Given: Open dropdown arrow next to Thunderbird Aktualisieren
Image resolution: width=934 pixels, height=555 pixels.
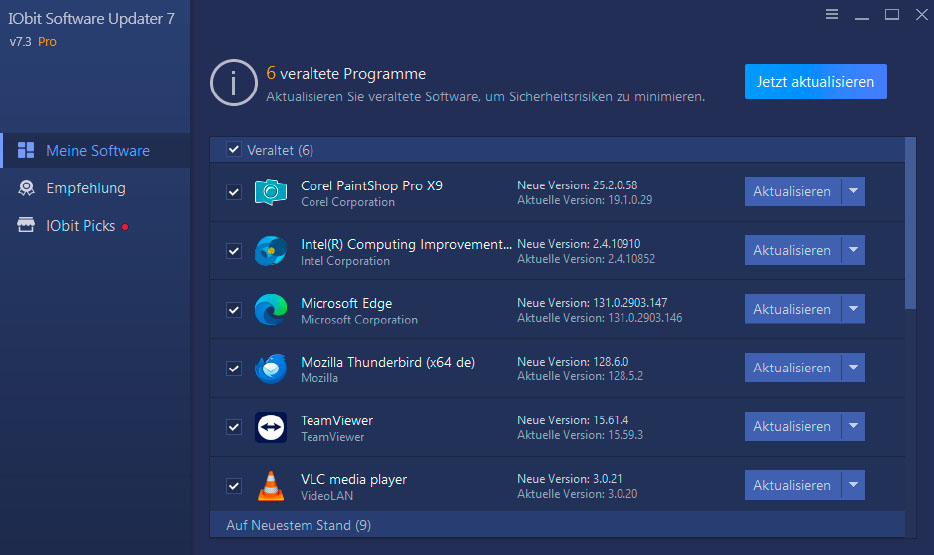Looking at the screenshot, I should coord(853,367).
